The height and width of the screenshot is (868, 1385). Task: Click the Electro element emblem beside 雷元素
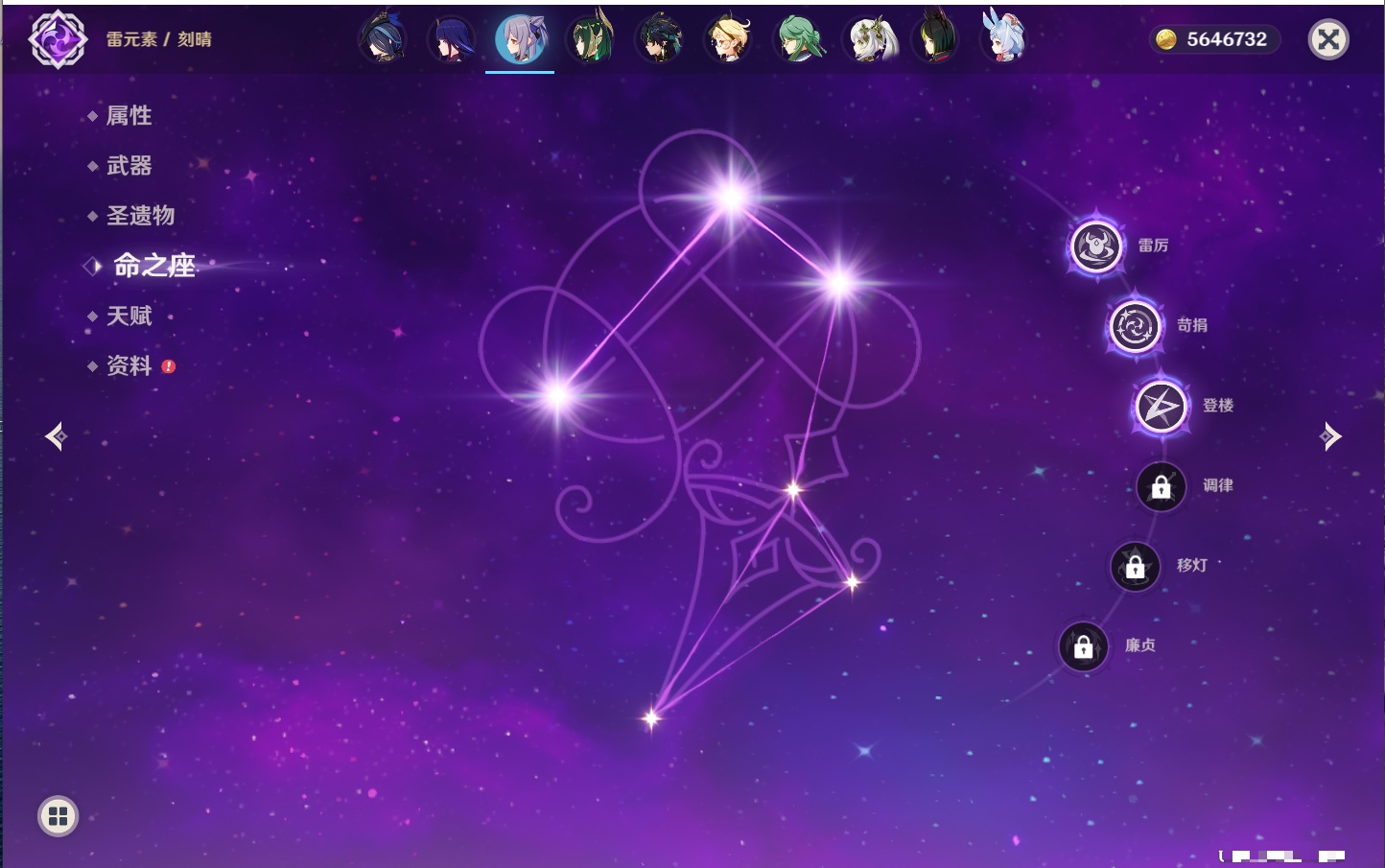click(x=58, y=39)
